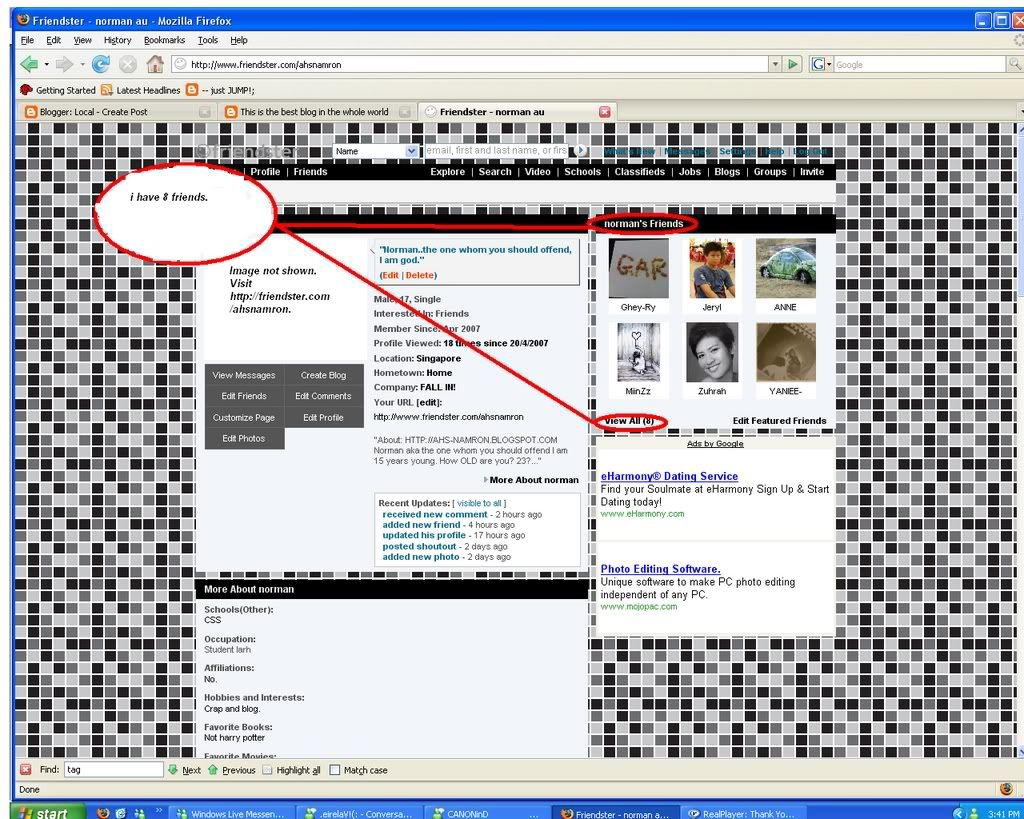This screenshot has height=819, width=1024.
Task: Open the Profile nav link
Action: (265, 172)
